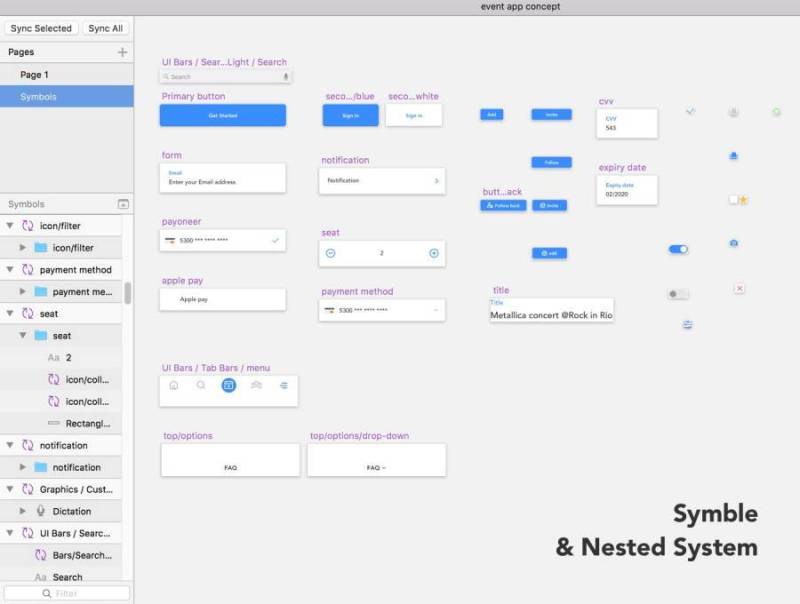Click the camera icon symbol
Screen dimensions: 800x604
click(732, 243)
